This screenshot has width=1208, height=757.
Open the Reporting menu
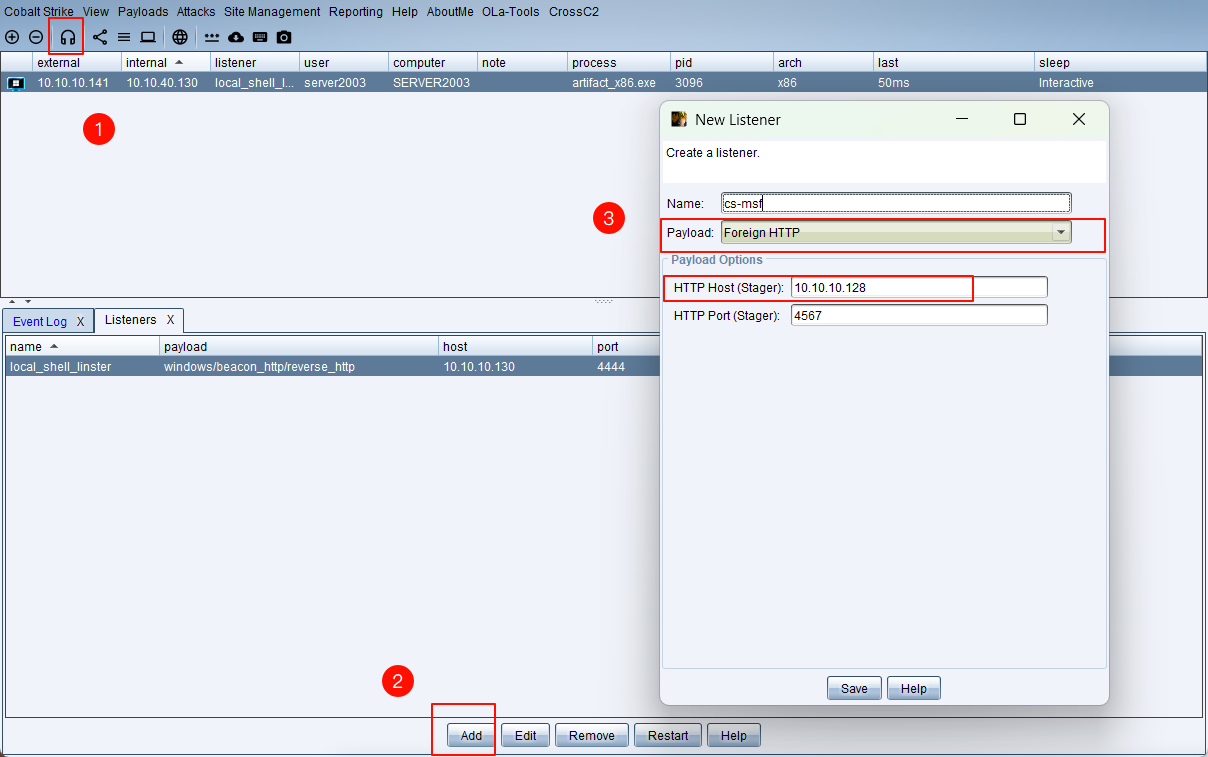[356, 12]
